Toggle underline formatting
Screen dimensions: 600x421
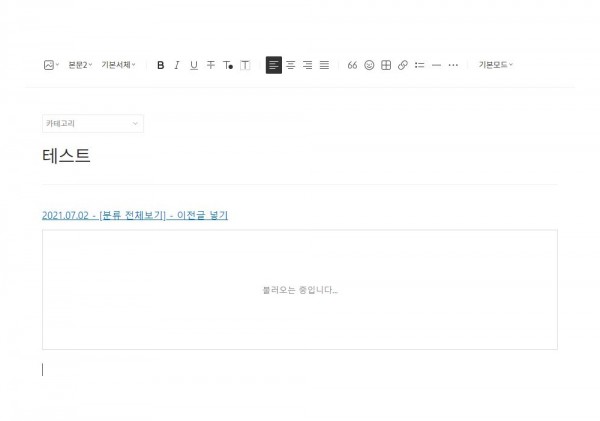[194, 65]
